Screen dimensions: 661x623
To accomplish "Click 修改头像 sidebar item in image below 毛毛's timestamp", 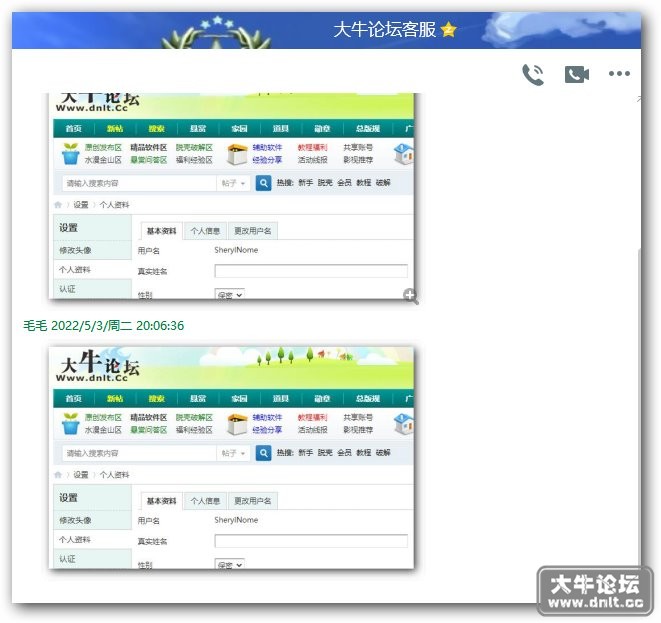I will click(93, 520).
